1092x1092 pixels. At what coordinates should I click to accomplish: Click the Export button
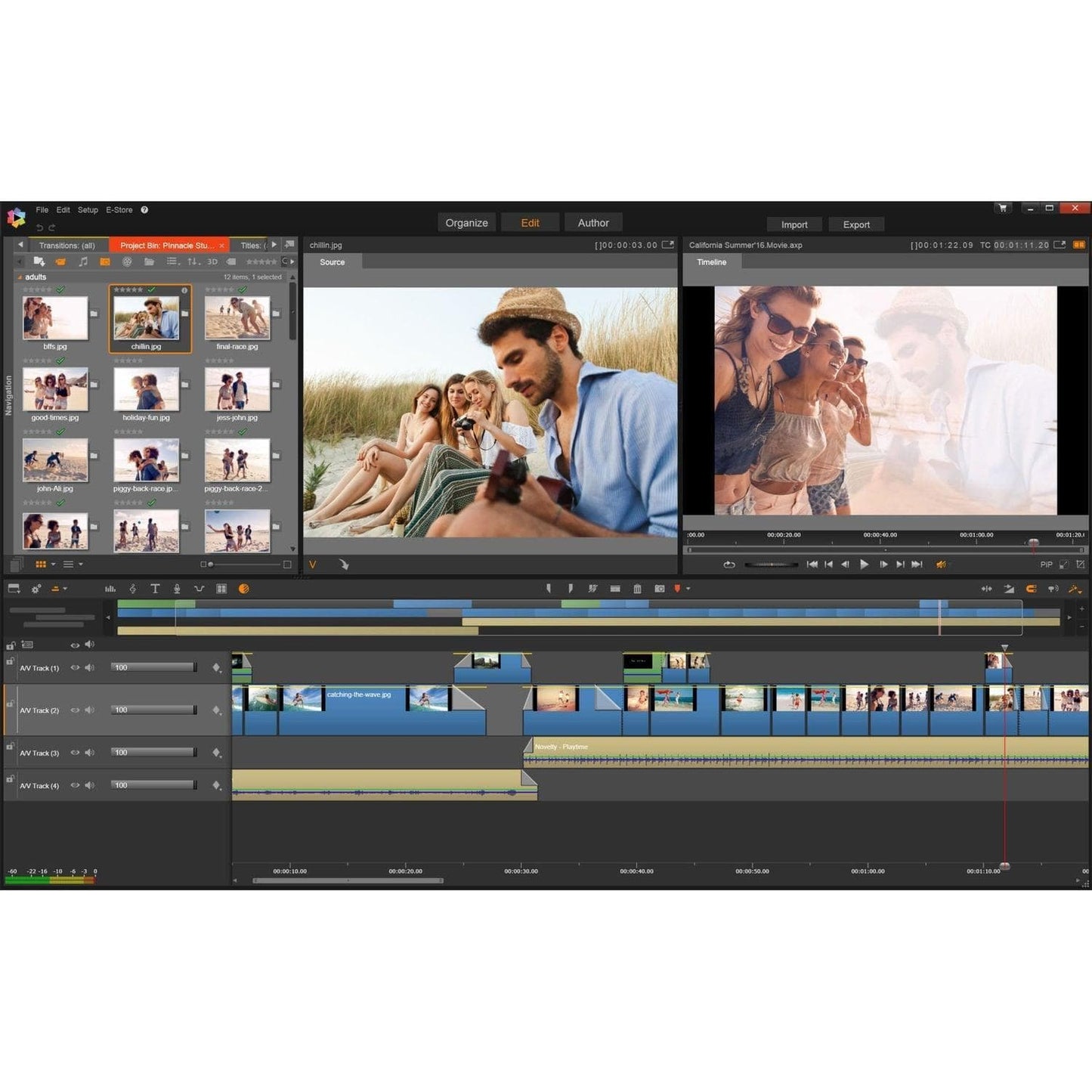(x=856, y=224)
